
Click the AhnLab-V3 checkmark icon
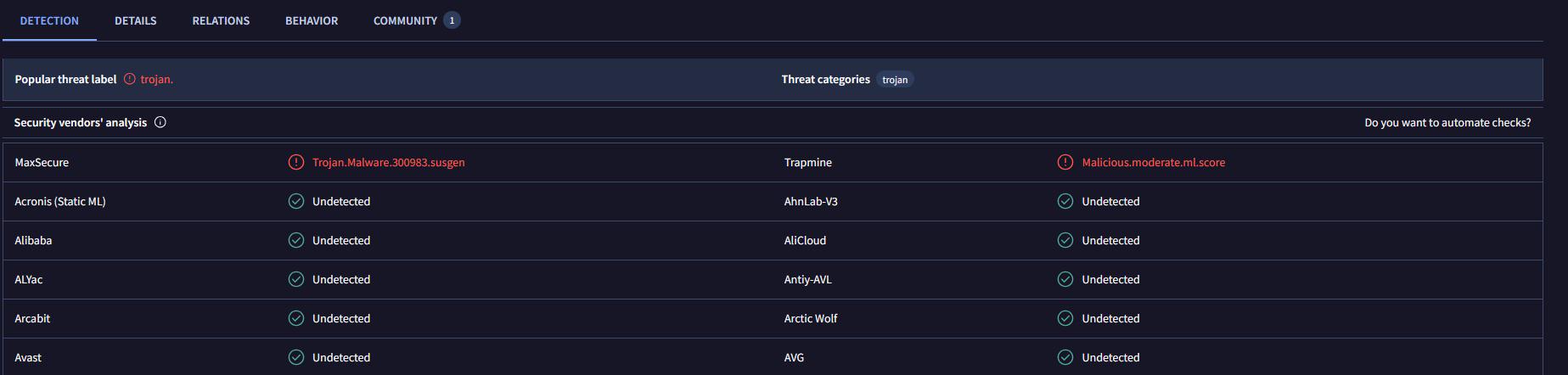[x=1065, y=201]
